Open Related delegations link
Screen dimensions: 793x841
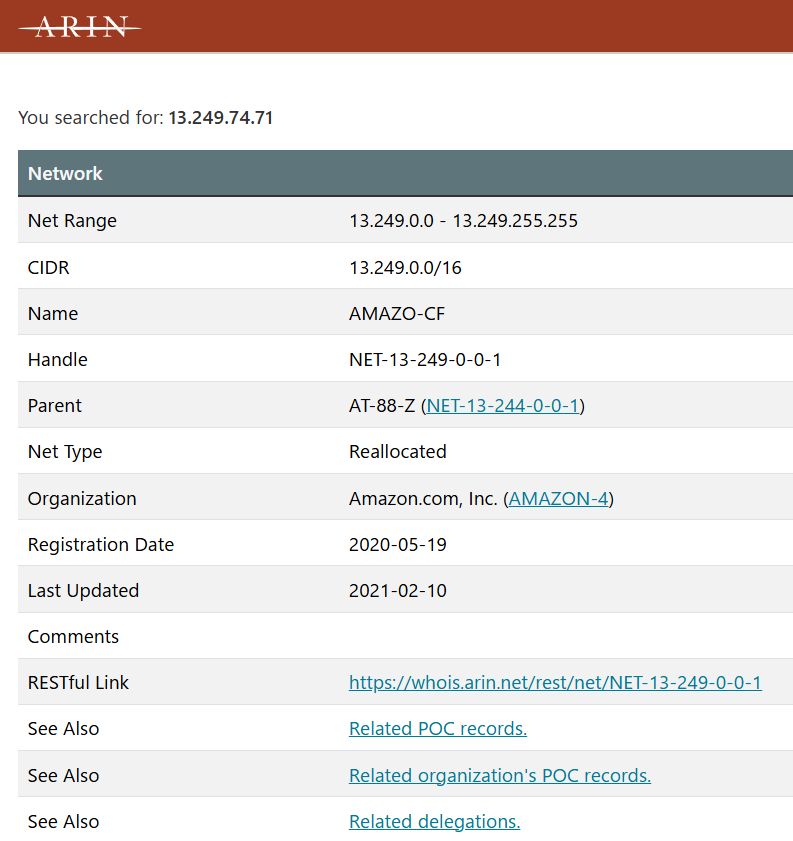click(434, 822)
